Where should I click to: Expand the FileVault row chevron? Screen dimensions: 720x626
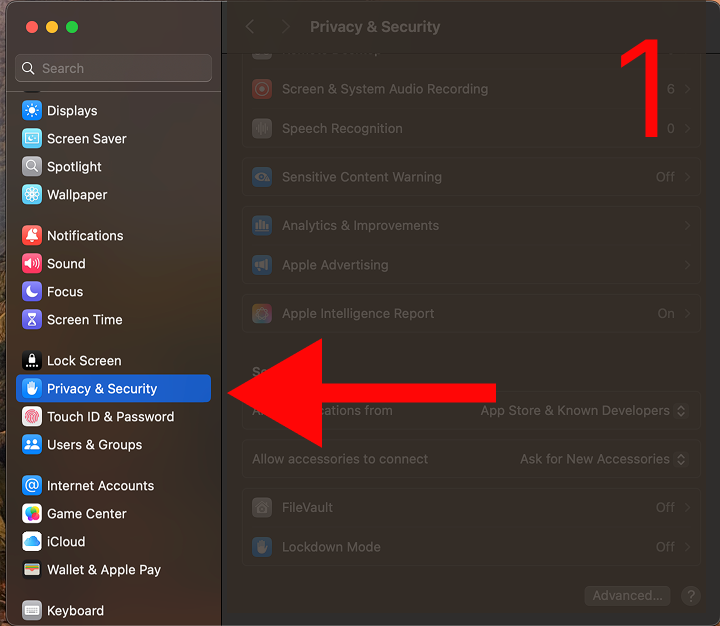687,508
